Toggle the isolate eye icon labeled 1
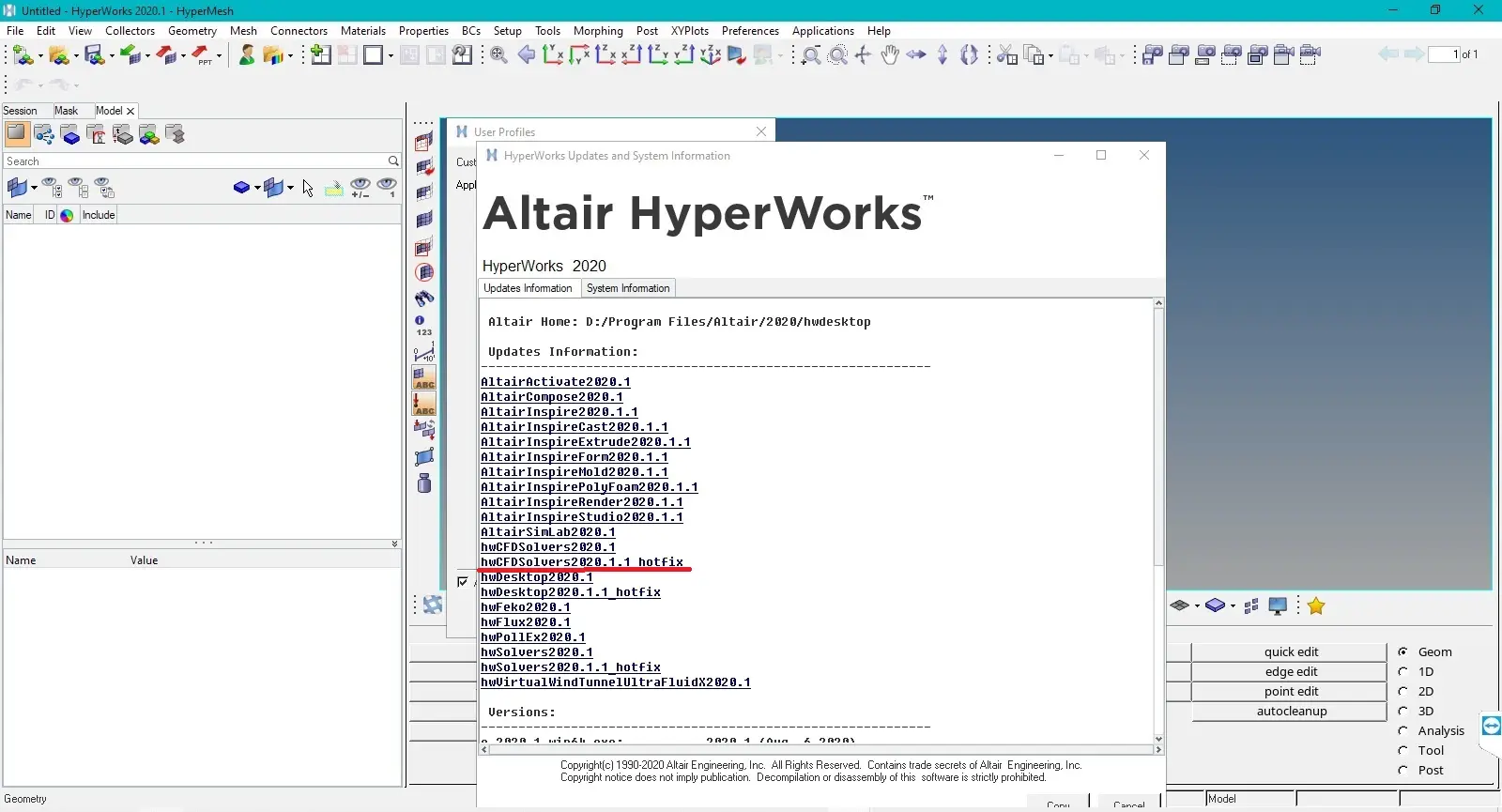 [387, 188]
